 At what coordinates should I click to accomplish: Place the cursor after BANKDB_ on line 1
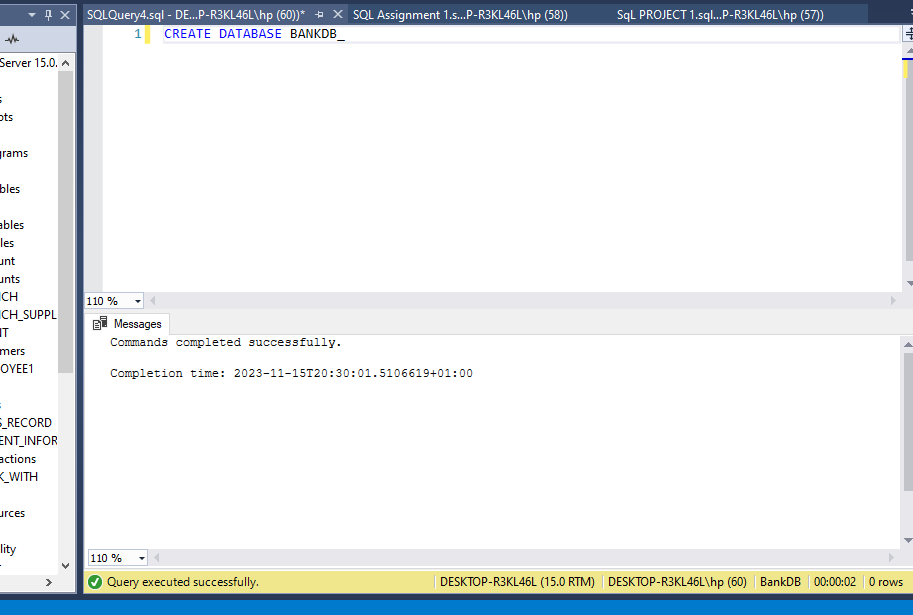345,33
